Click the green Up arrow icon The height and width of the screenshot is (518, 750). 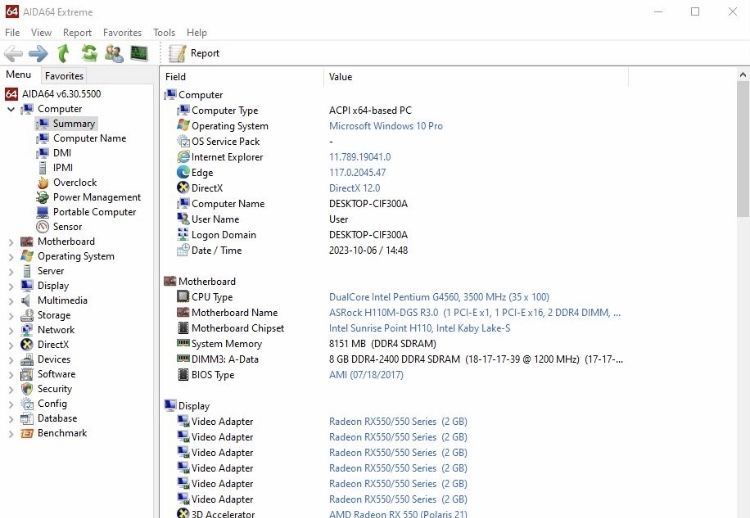pos(63,53)
